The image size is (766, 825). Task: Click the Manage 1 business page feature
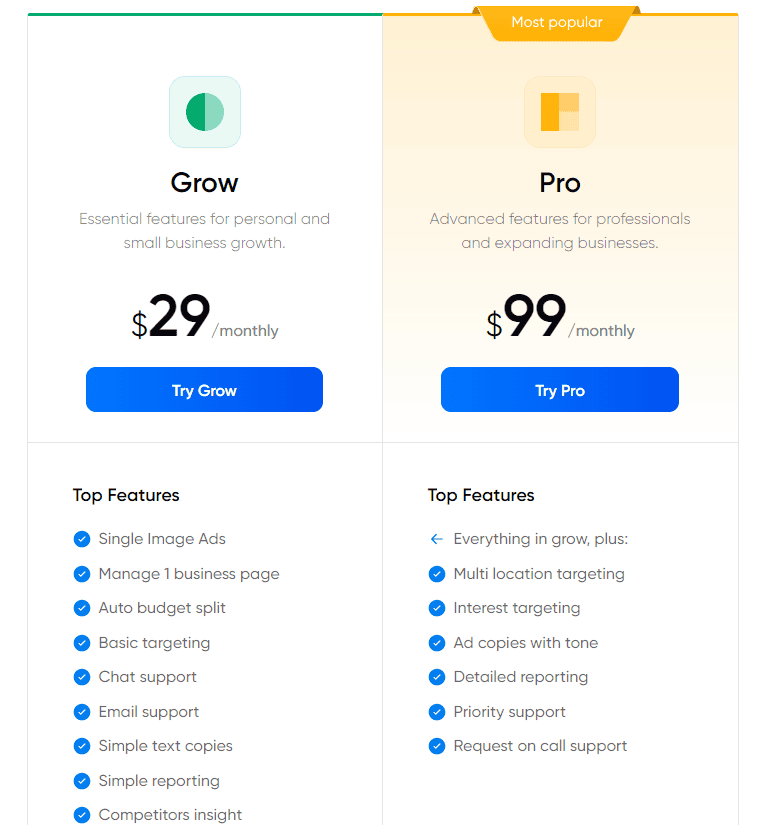click(188, 574)
